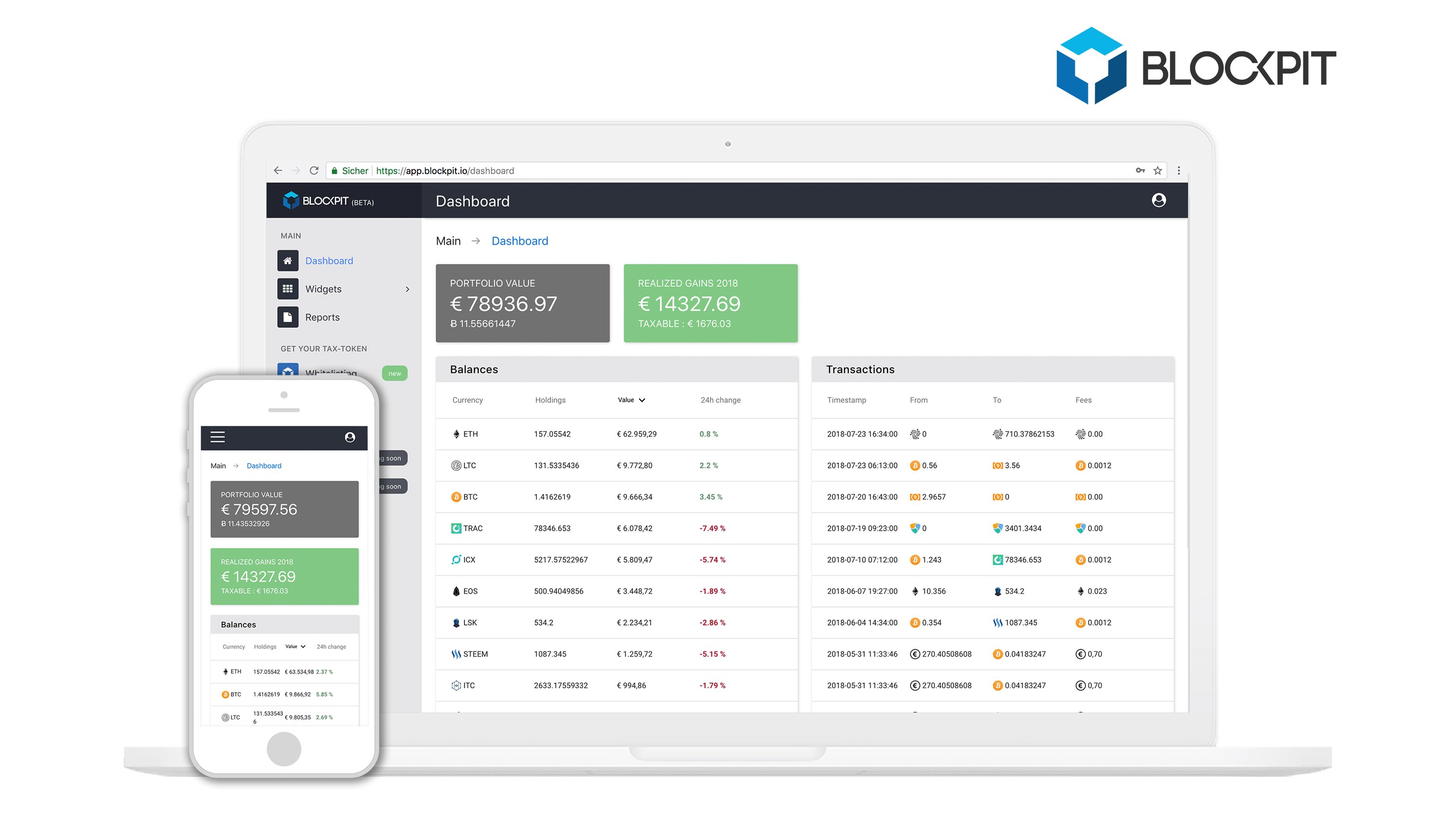Click the Main breadcrumb on desktop
Viewport: 1456px width, 820px height.
(x=448, y=241)
